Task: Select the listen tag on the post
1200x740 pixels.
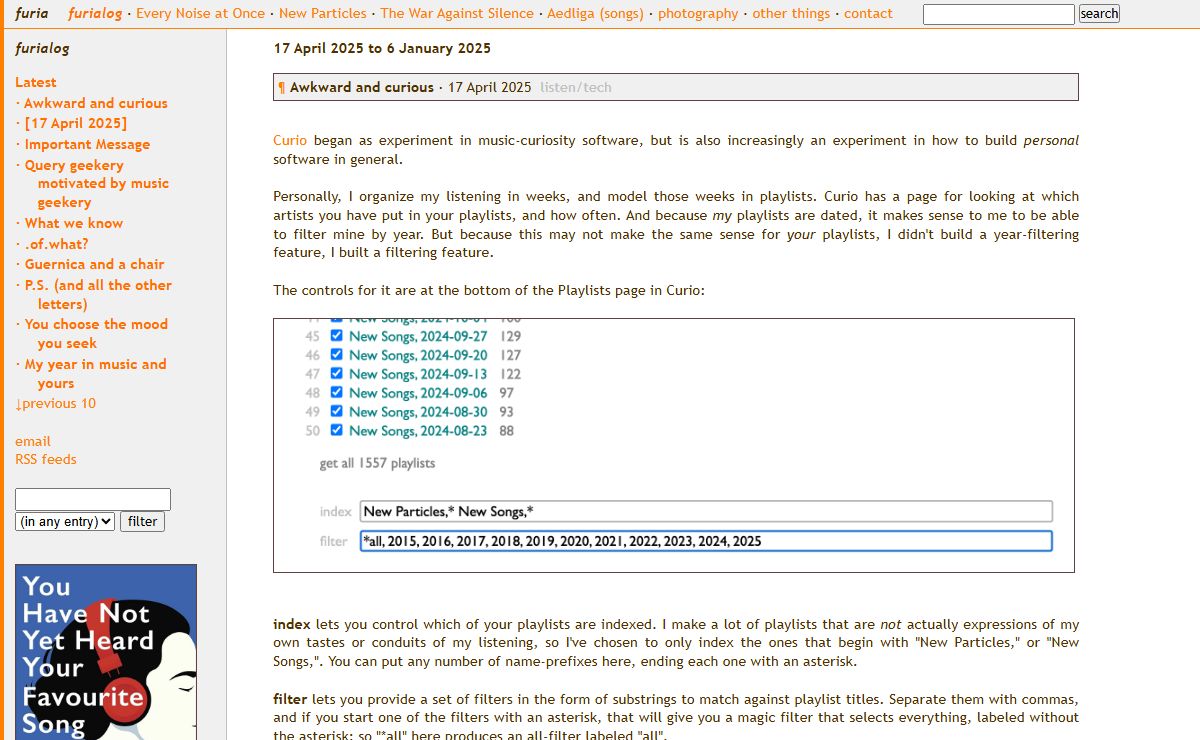Action: click(x=560, y=88)
